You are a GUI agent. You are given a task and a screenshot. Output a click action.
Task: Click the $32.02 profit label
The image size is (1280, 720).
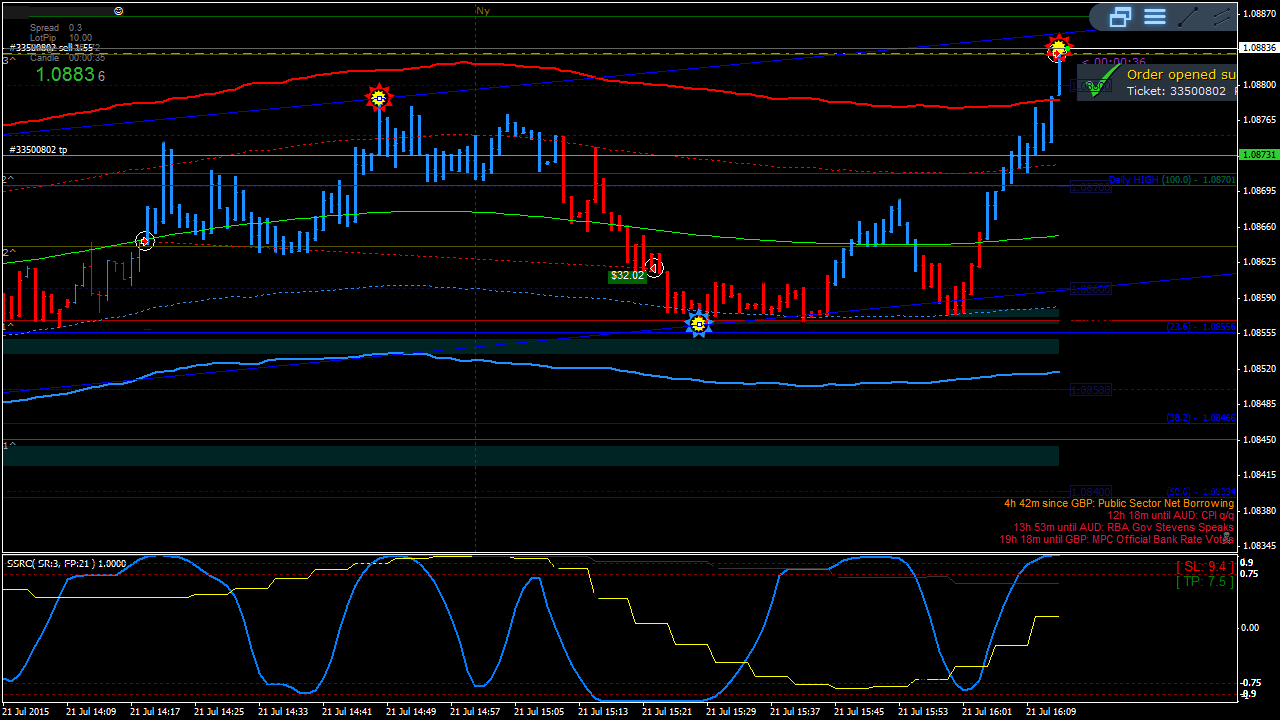(628, 275)
